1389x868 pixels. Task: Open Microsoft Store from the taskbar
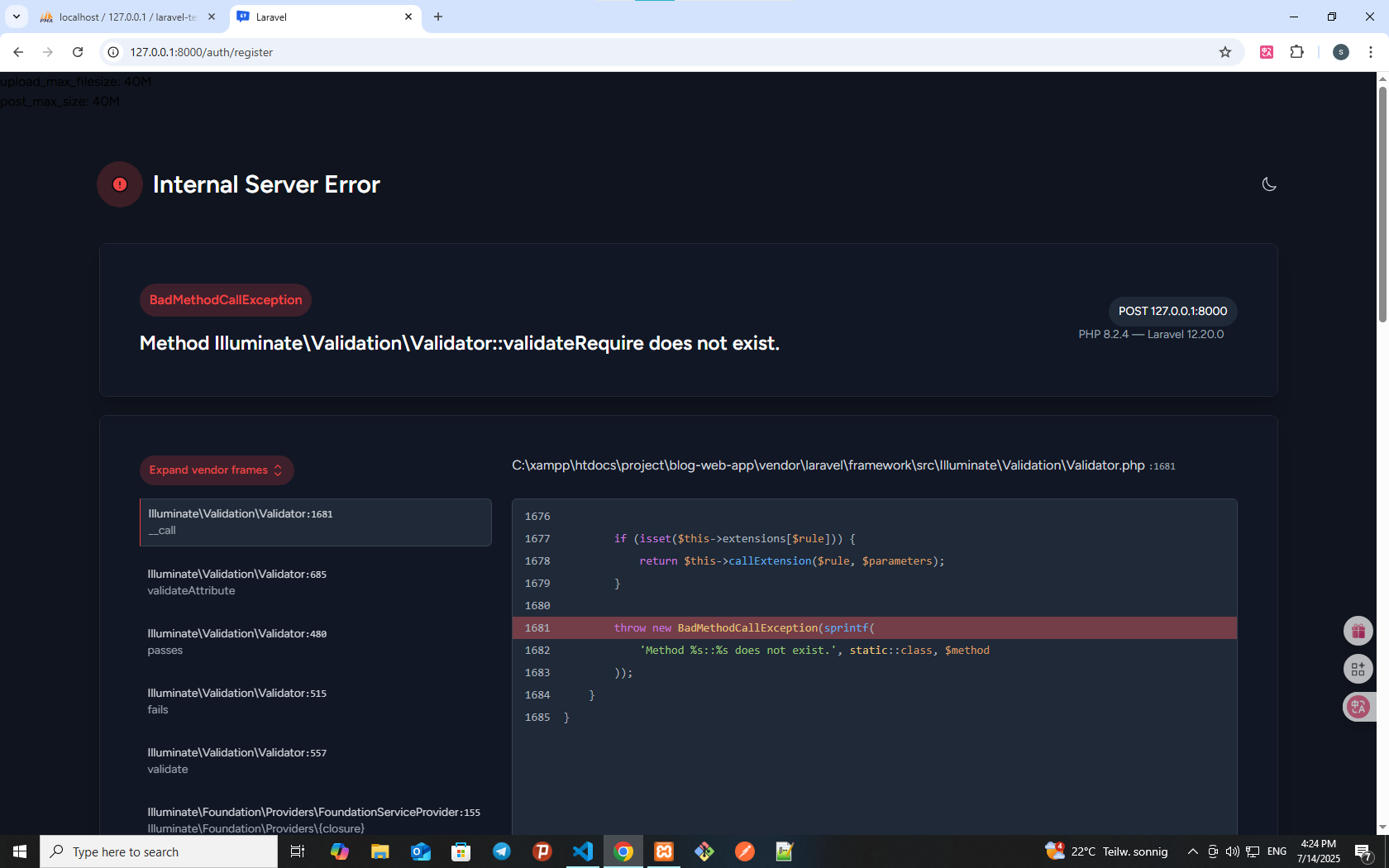point(461,851)
